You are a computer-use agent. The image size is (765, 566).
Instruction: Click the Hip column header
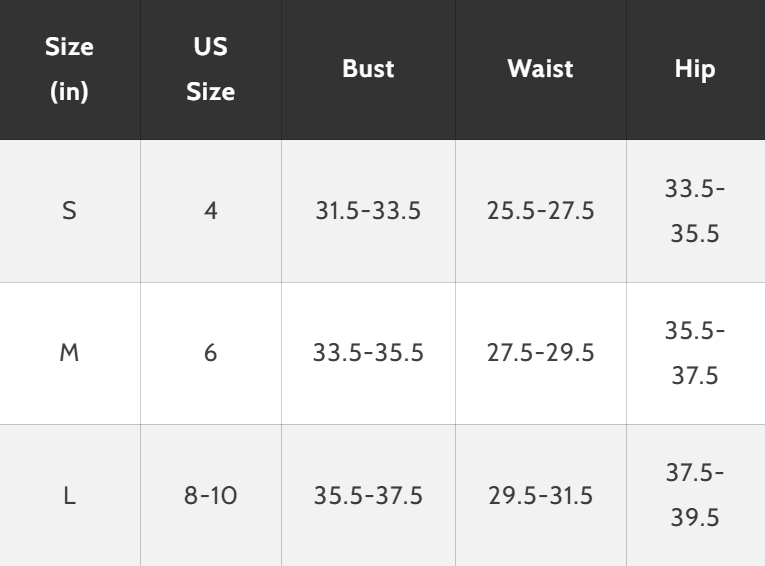pos(696,69)
